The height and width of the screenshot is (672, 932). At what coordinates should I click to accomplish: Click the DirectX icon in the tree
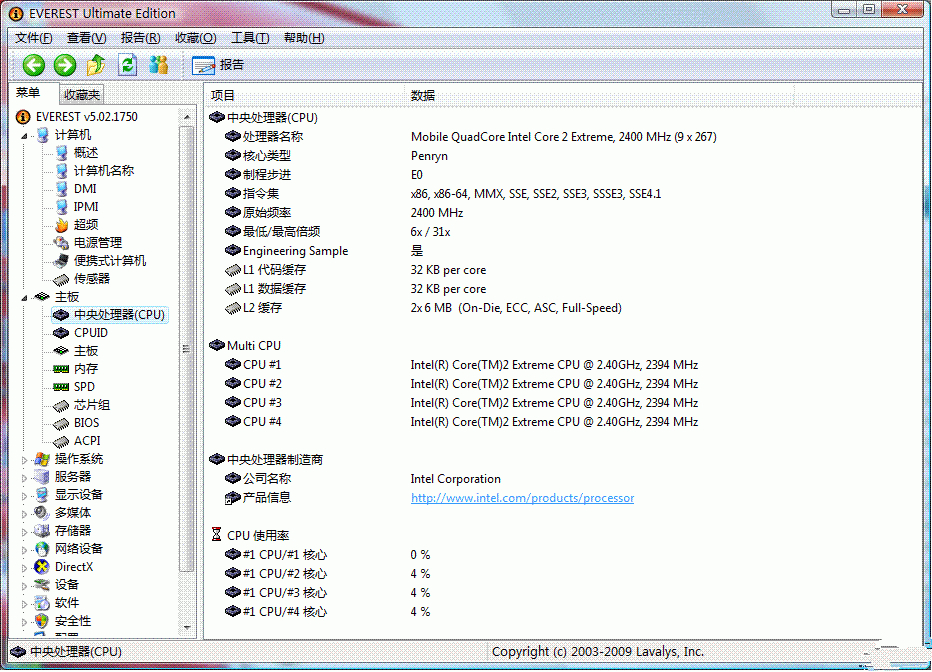[42, 567]
